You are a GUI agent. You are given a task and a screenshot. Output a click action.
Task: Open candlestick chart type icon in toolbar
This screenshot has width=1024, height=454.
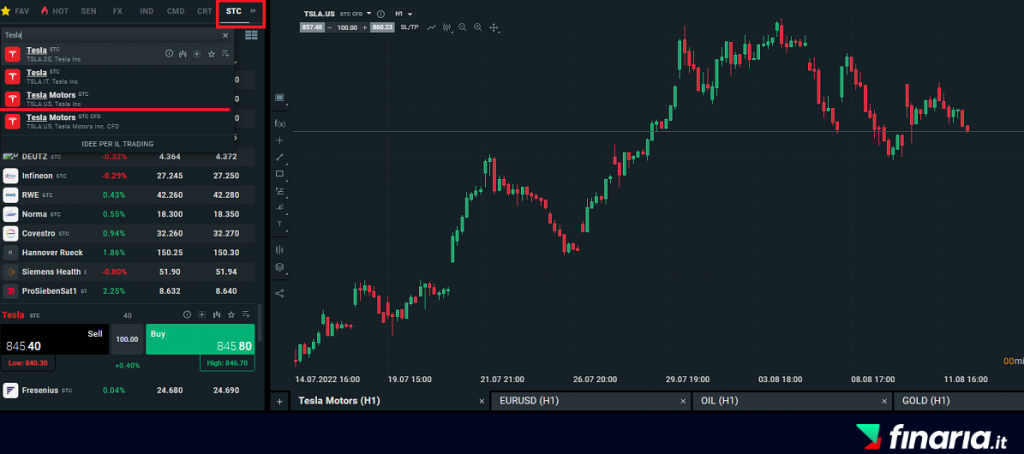[x=447, y=27]
